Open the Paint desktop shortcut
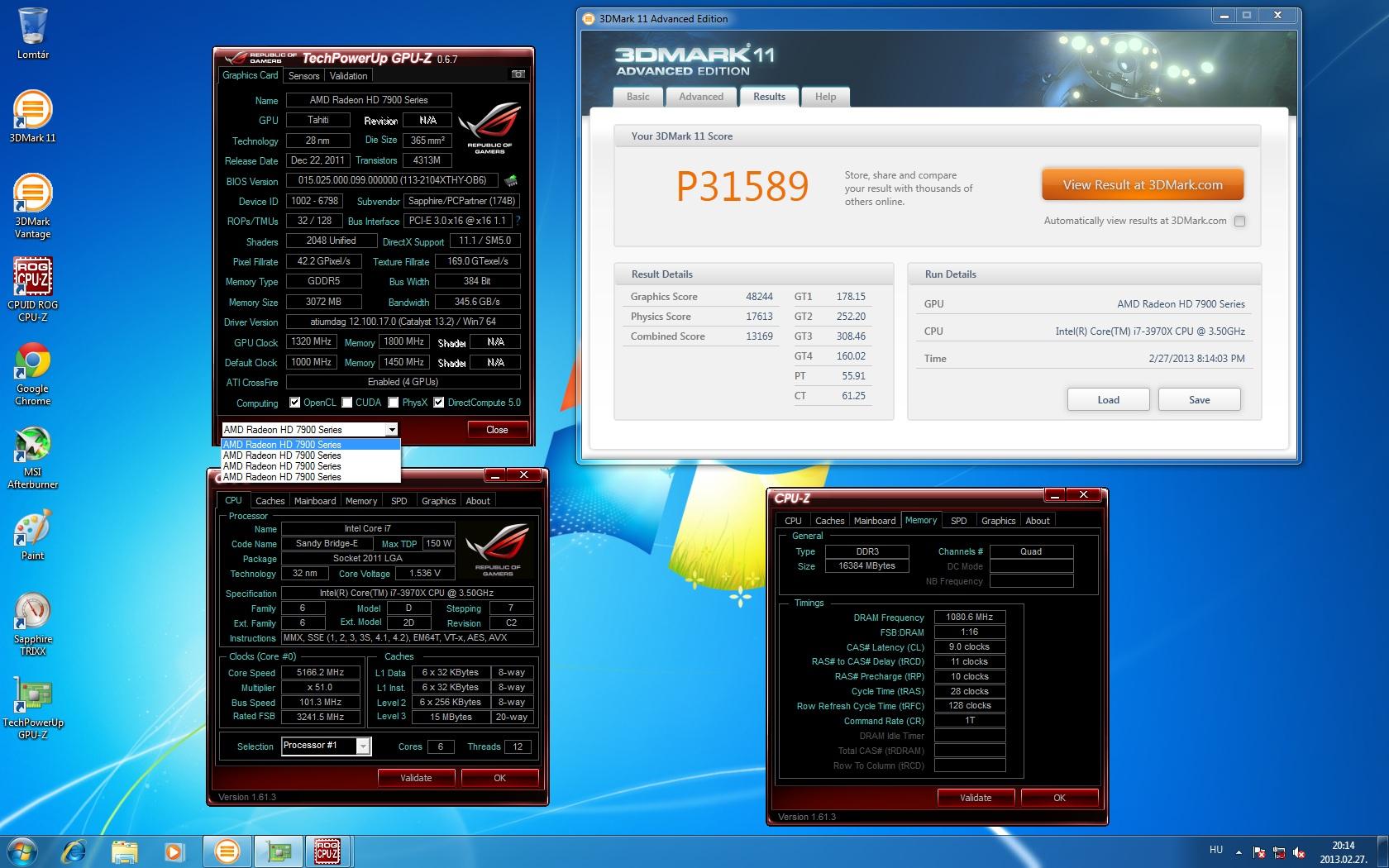Image resolution: width=1389 pixels, height=868 pixels. click(x=33, y=536)
